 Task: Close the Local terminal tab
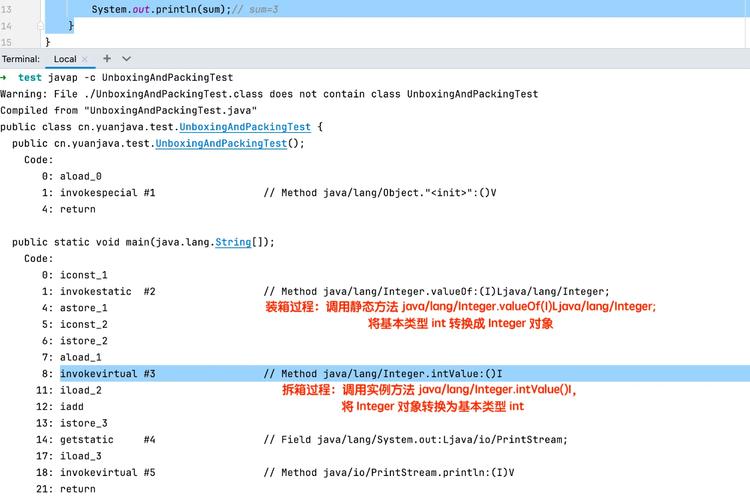coord(85,59)
